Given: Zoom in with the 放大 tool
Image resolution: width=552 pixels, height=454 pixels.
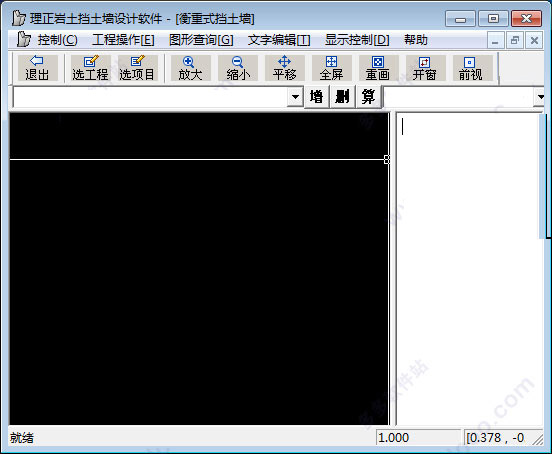Looking at the screenshot, I should click(190, 68).
